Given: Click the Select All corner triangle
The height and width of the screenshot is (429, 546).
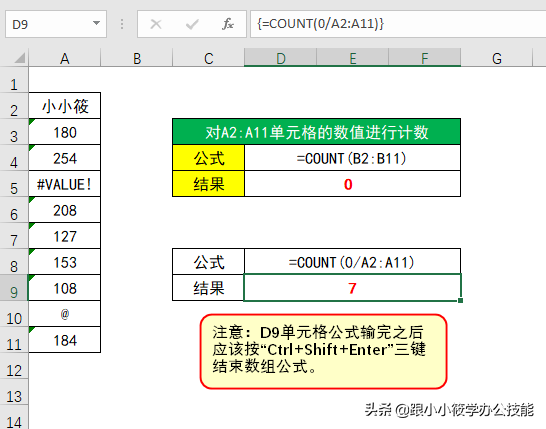Looking at the screenshot, I should (20, 58).
